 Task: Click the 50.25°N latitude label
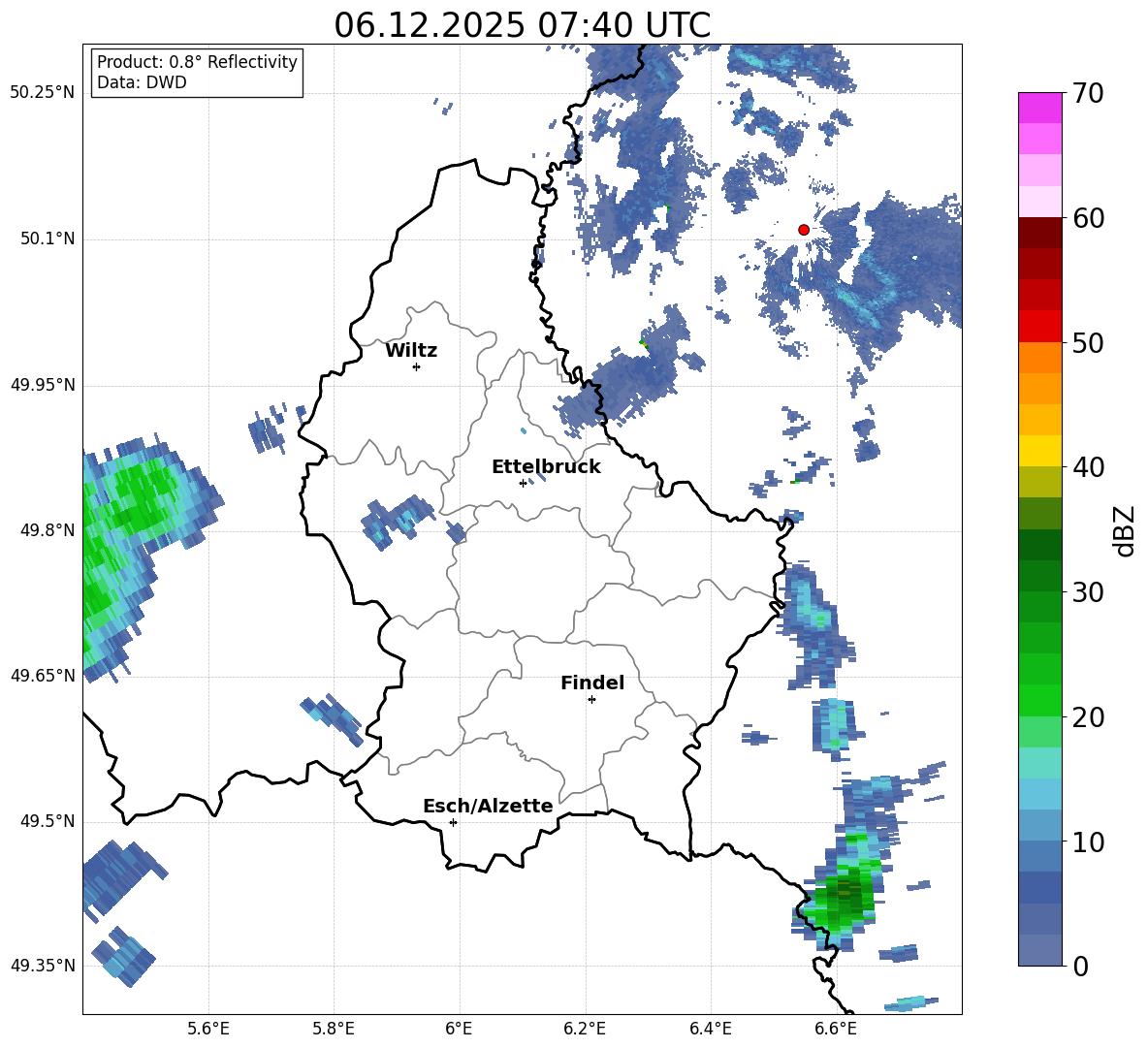[43, 93]
